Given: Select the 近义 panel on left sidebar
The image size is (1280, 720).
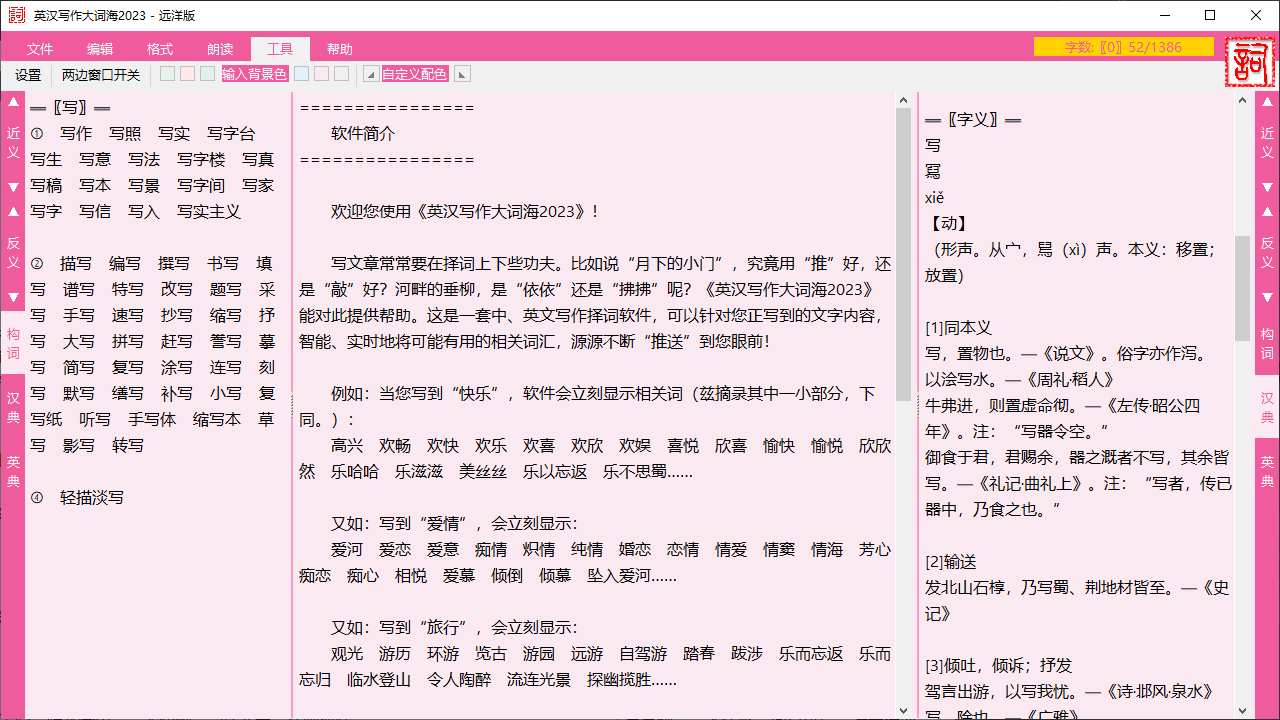Looking at the screenshot, I should (x=13, y=143).
